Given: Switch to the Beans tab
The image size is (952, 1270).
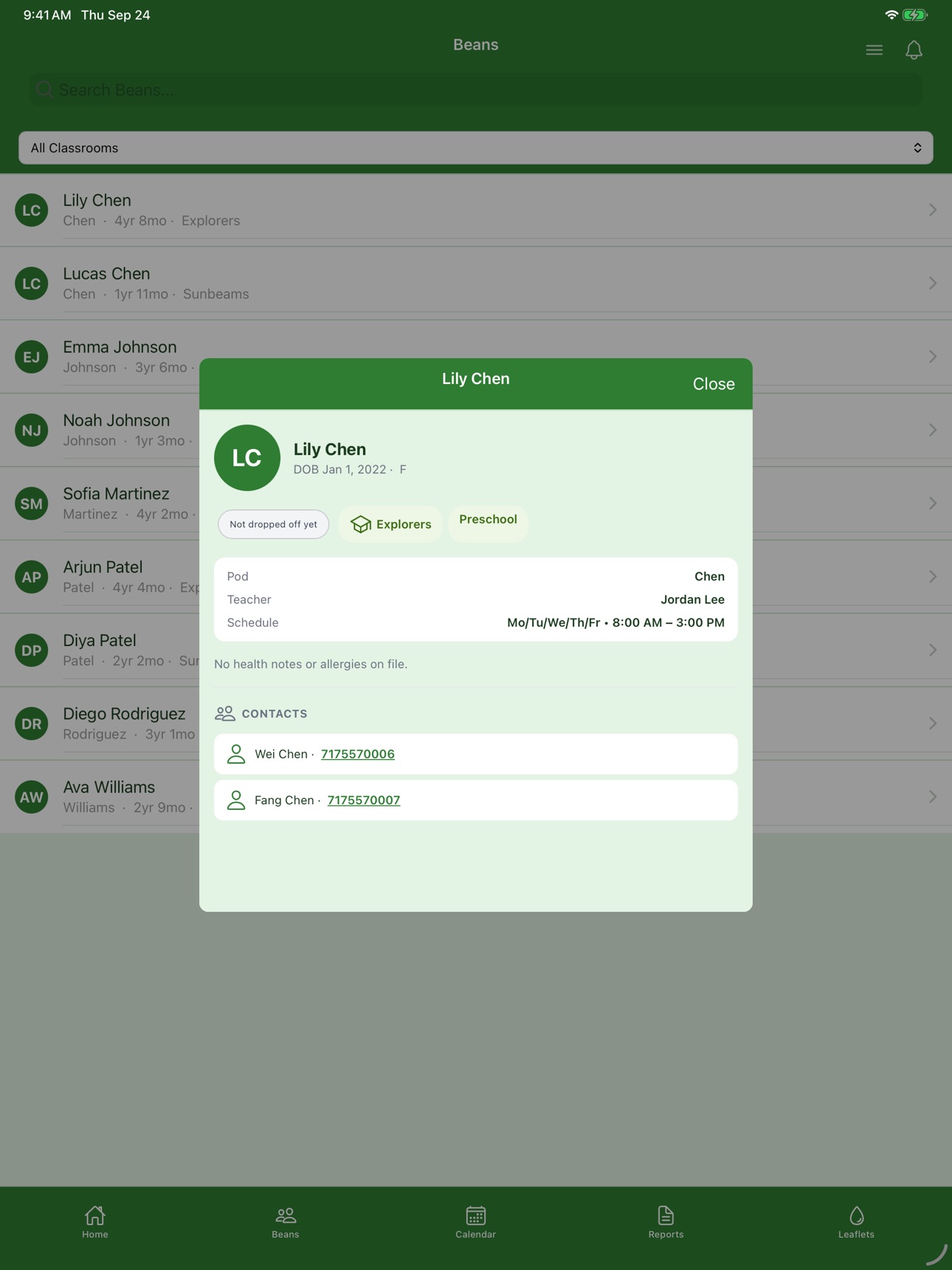Looking at the screenshot, I should pyautogui.click(x=286, y=1222).
